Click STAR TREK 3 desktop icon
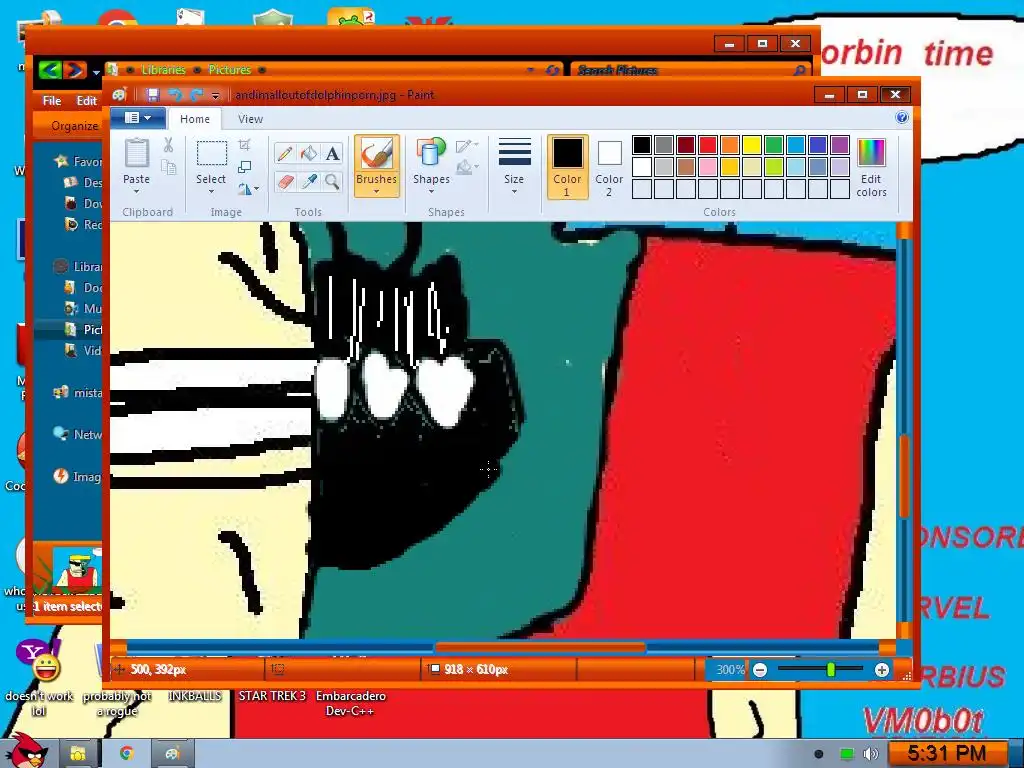1024x768 pixels. click(x=272, y=696)
